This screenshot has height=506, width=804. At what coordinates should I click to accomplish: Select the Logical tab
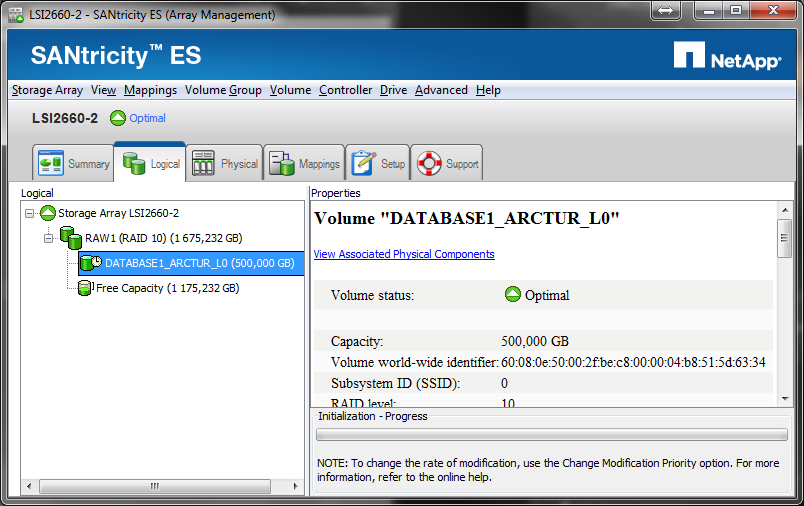coord(150,162)
